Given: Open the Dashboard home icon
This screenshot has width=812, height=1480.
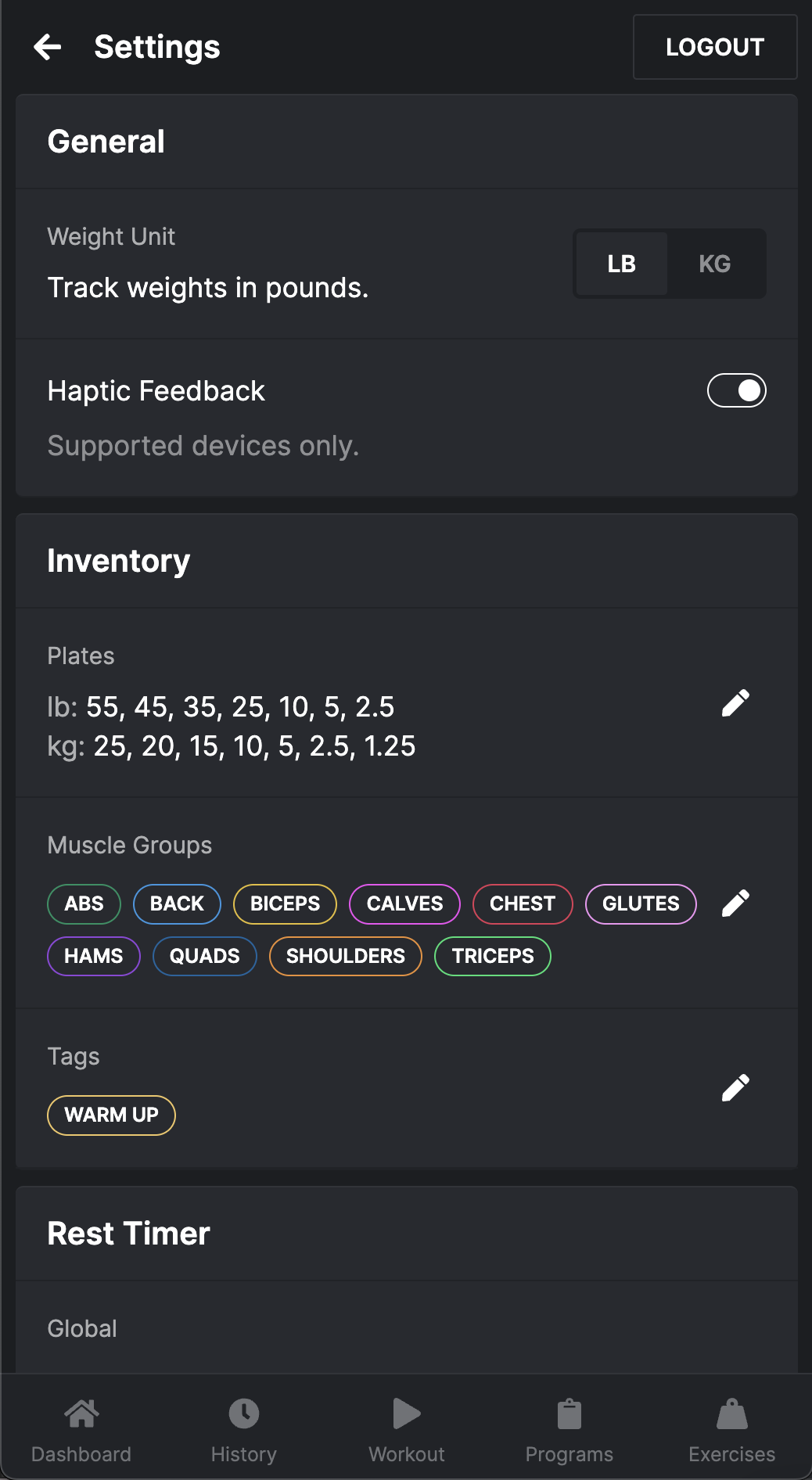Looking at the screenshot, I should tap(81, 1414).
